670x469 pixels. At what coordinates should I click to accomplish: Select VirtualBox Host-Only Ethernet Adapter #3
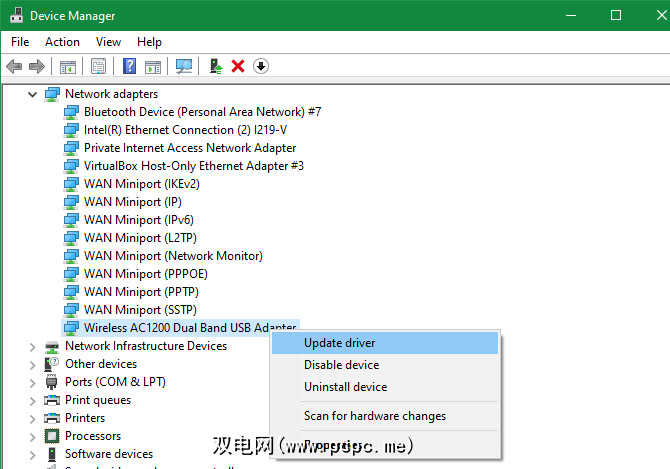coord(194,166)
